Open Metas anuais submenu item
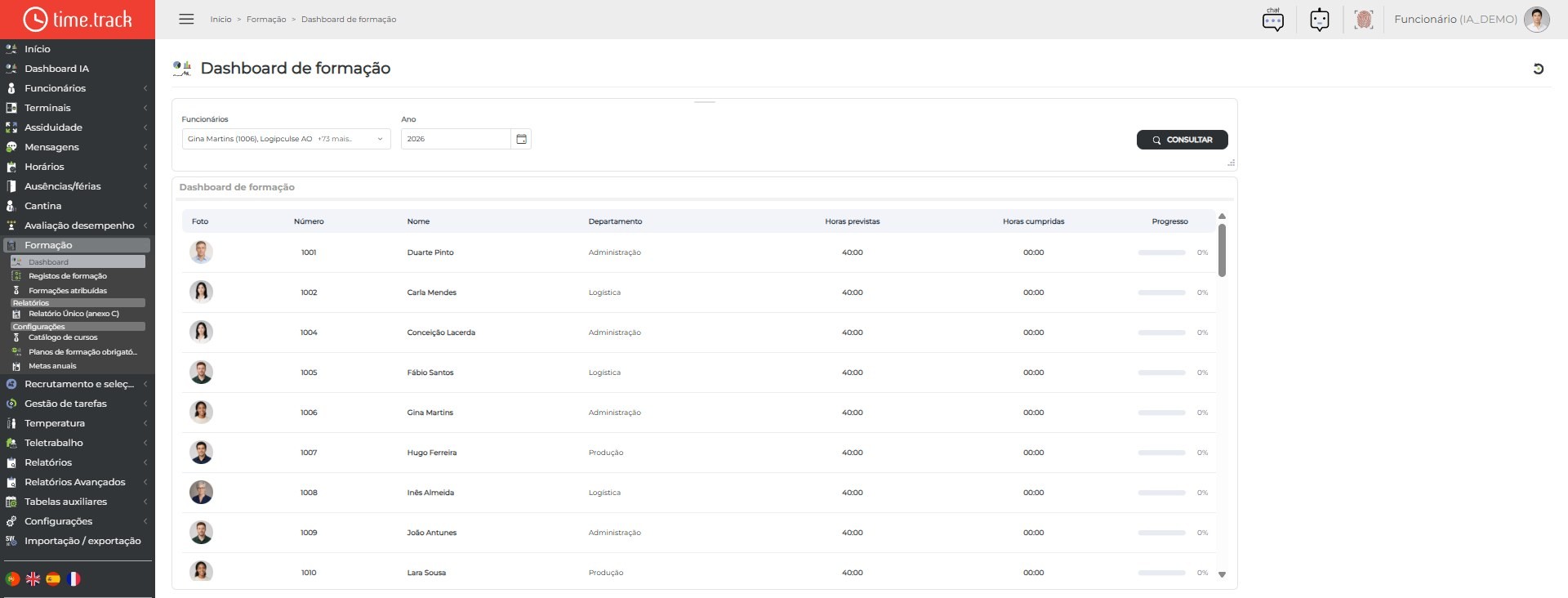The image size is (1568, 598). 52,366
